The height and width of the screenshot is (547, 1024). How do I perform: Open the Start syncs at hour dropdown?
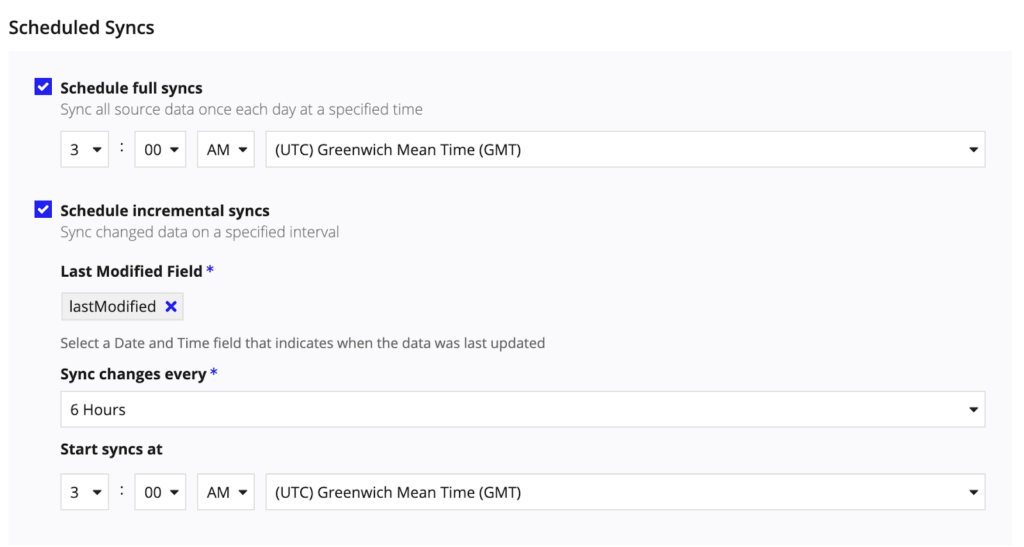coord(85,492)
